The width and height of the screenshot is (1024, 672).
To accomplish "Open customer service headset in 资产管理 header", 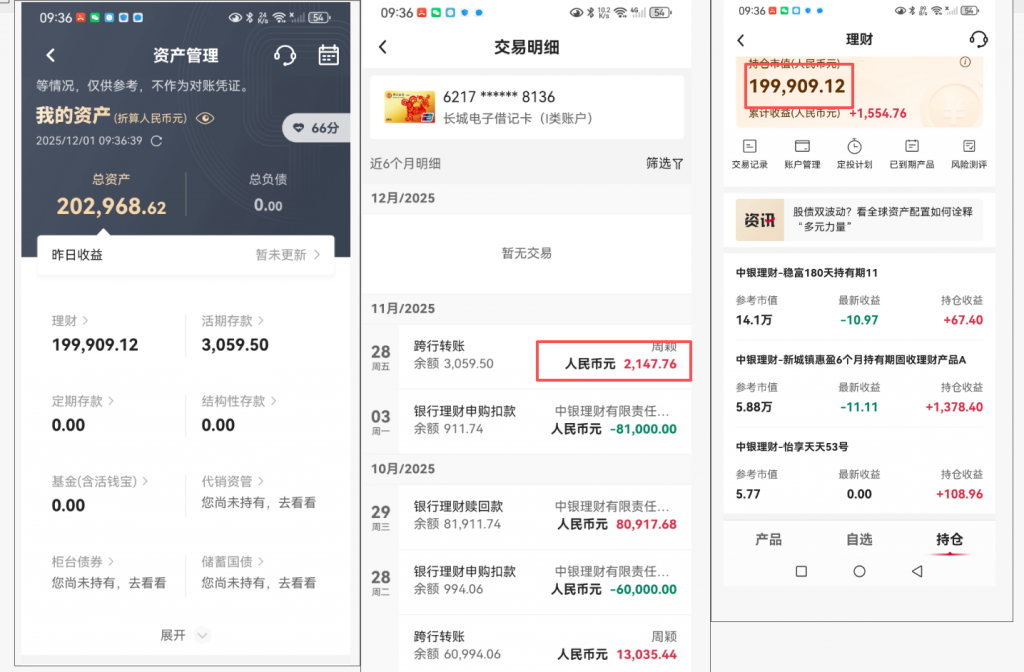I will click(285, 55).
